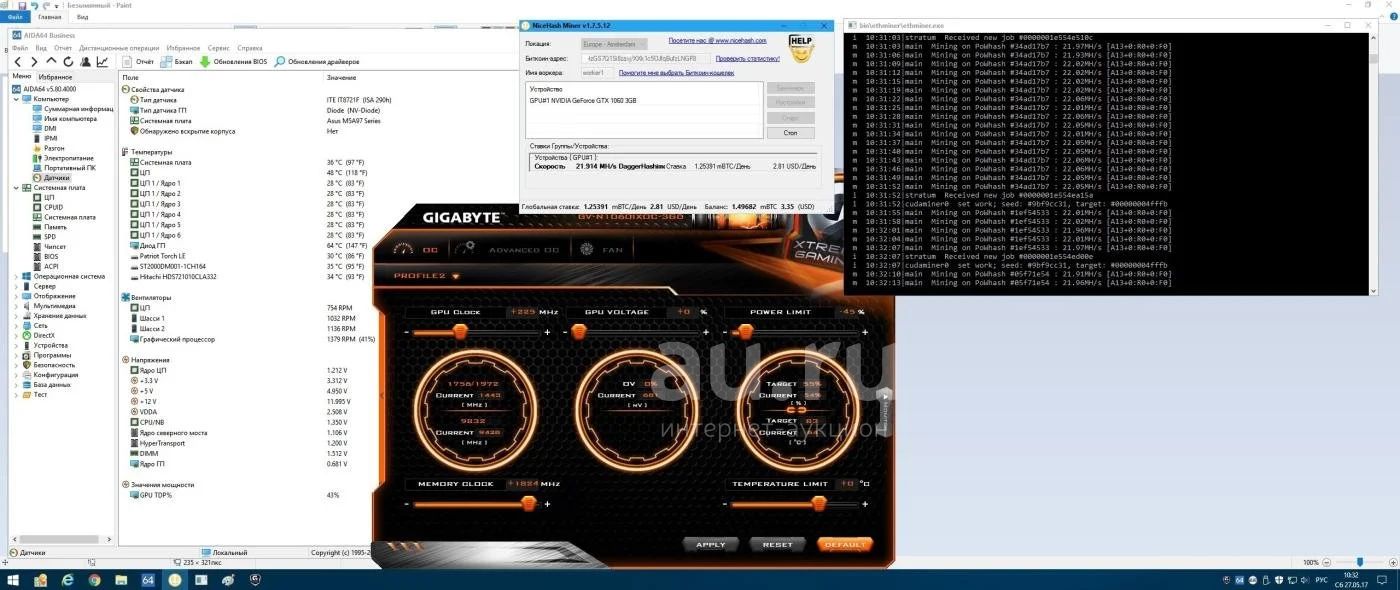The width and height of the screenshot is (1400, 590).
Task: Open Paint's Файл tab
Action: (15, 17)
